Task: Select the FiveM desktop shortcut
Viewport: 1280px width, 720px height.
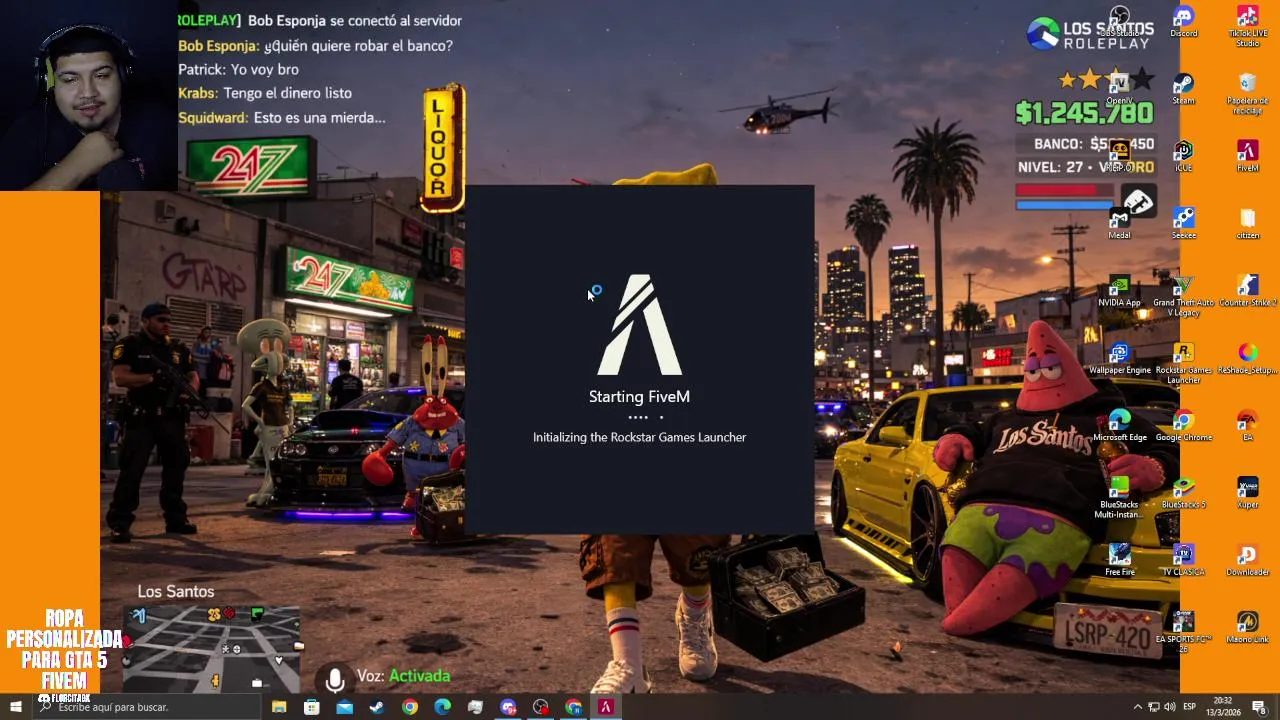Action: click(1247, 155)
